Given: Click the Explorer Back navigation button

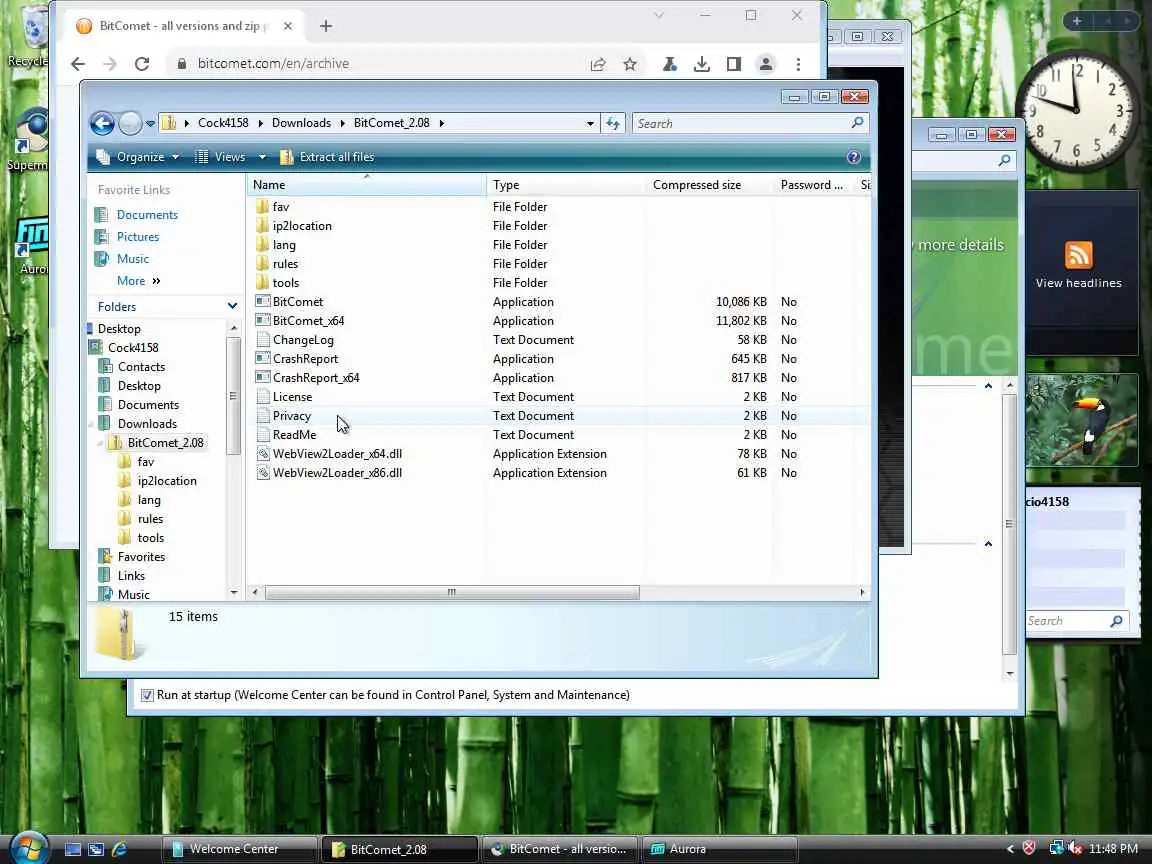Looking at the screenshot, I should click(102, 123).
